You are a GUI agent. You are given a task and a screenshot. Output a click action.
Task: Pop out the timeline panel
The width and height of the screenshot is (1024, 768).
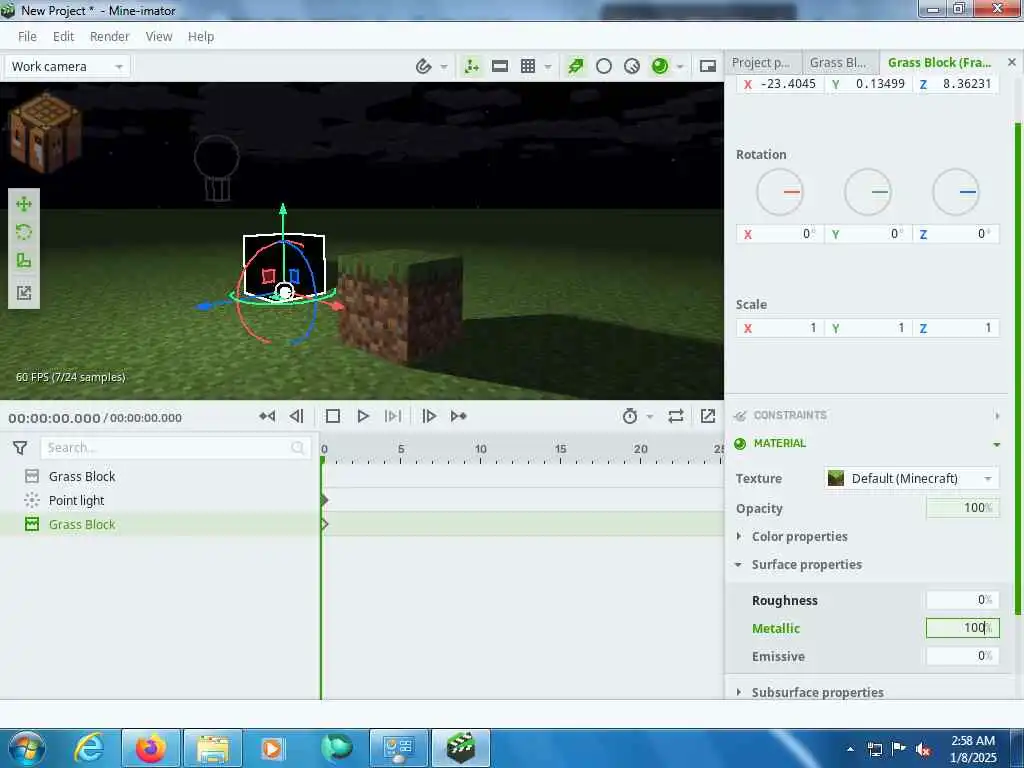(x=708, y=416)
